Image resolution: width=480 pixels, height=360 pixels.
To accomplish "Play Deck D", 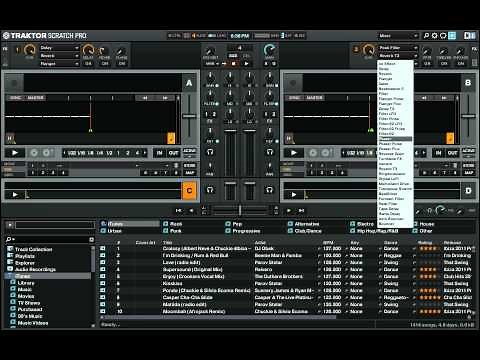I will 294,194.
